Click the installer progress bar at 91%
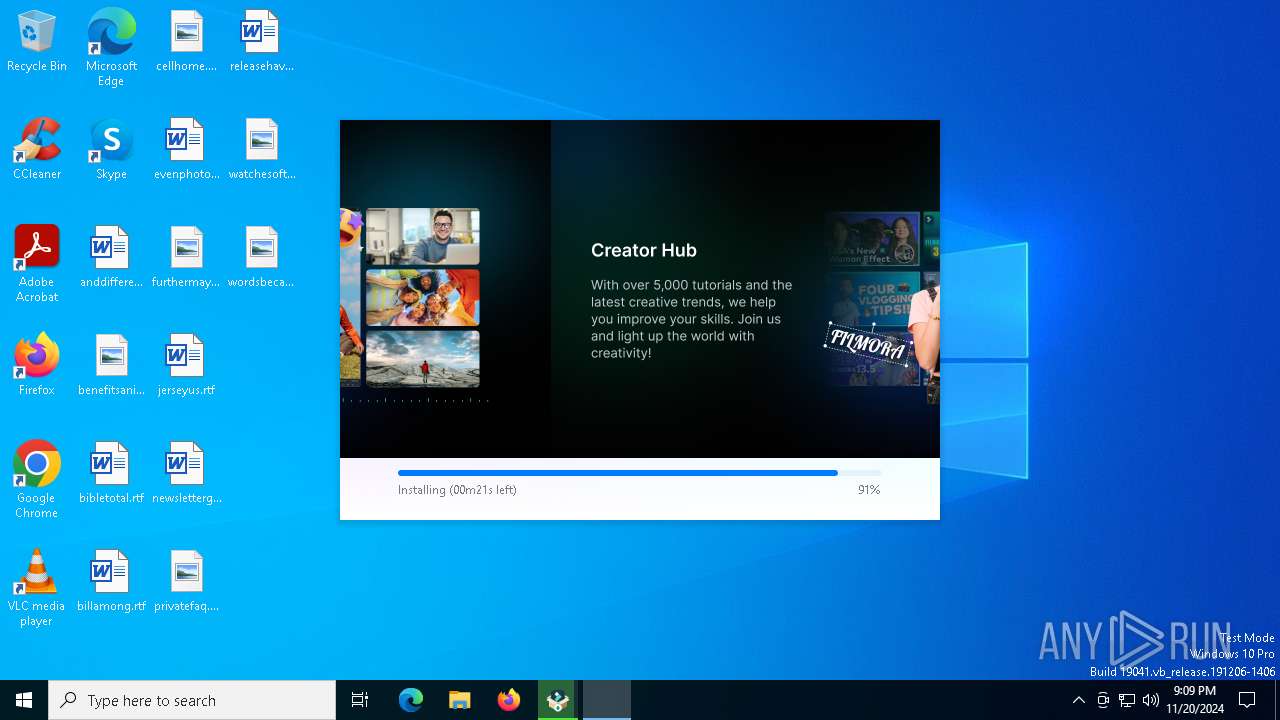The width and height of the screenshot is (1280, 720). point(640,473)
